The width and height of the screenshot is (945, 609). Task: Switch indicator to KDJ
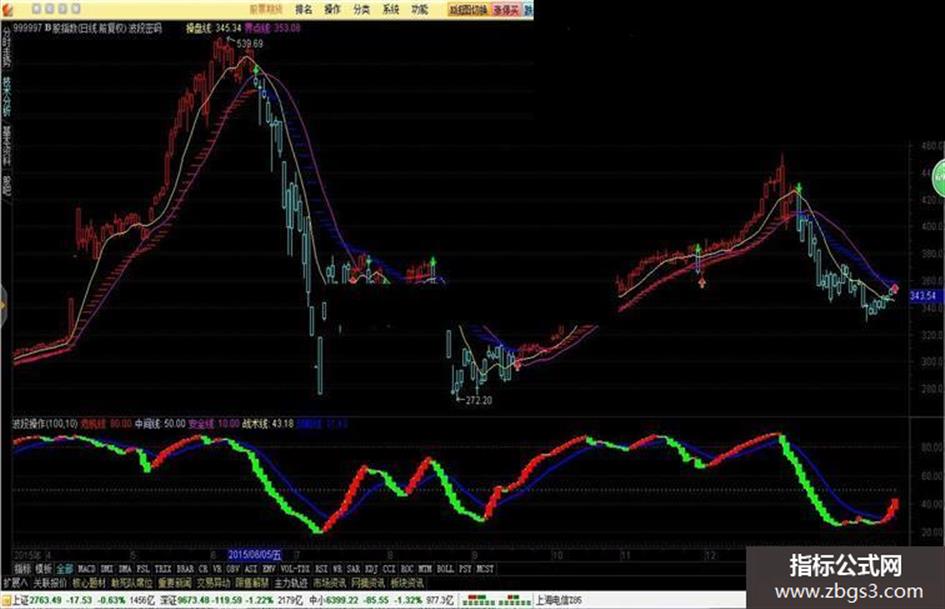tap(371, 569)
